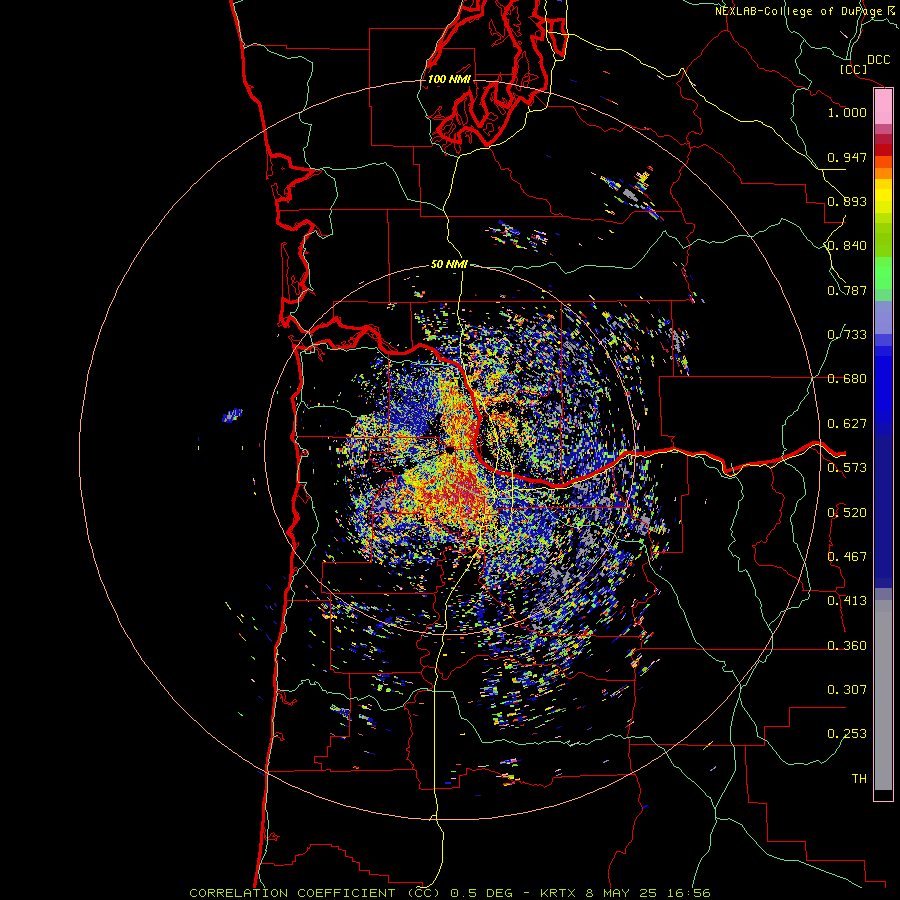Click the NEXLAB-College of DuPage label
The image size is (900, 900).
coord(798,11)
